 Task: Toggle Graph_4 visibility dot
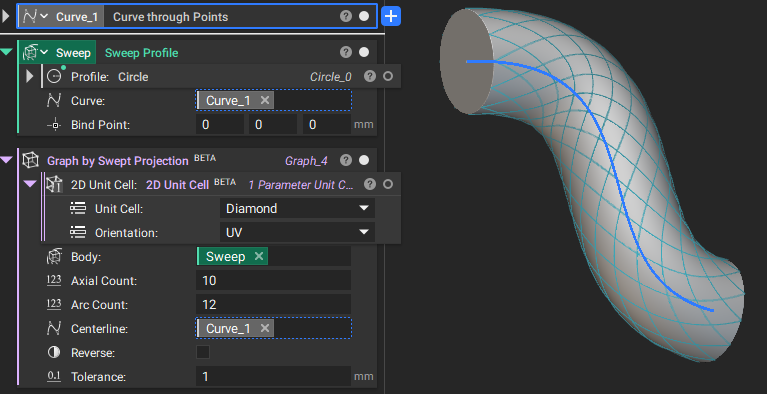pos(364,160)
